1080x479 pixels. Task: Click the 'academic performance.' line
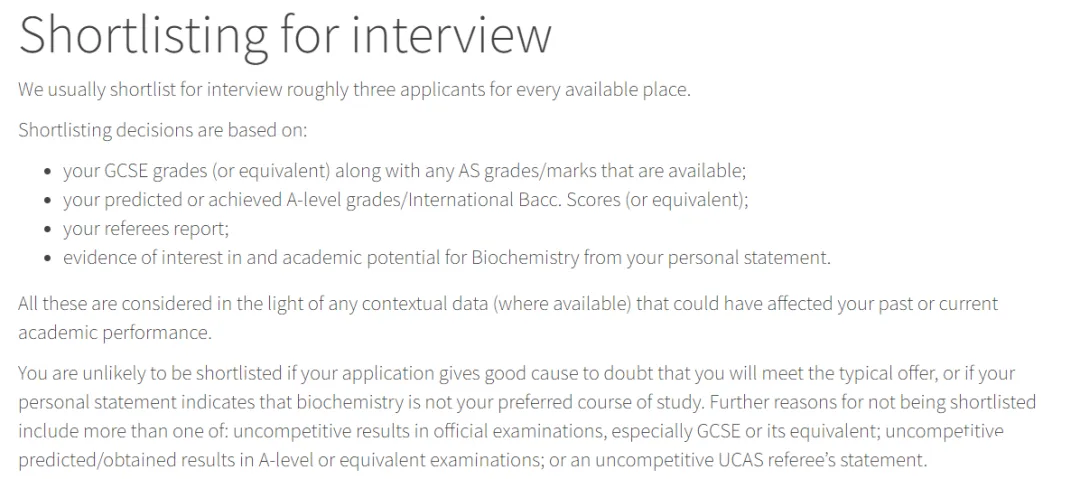(x=115, y=333)
